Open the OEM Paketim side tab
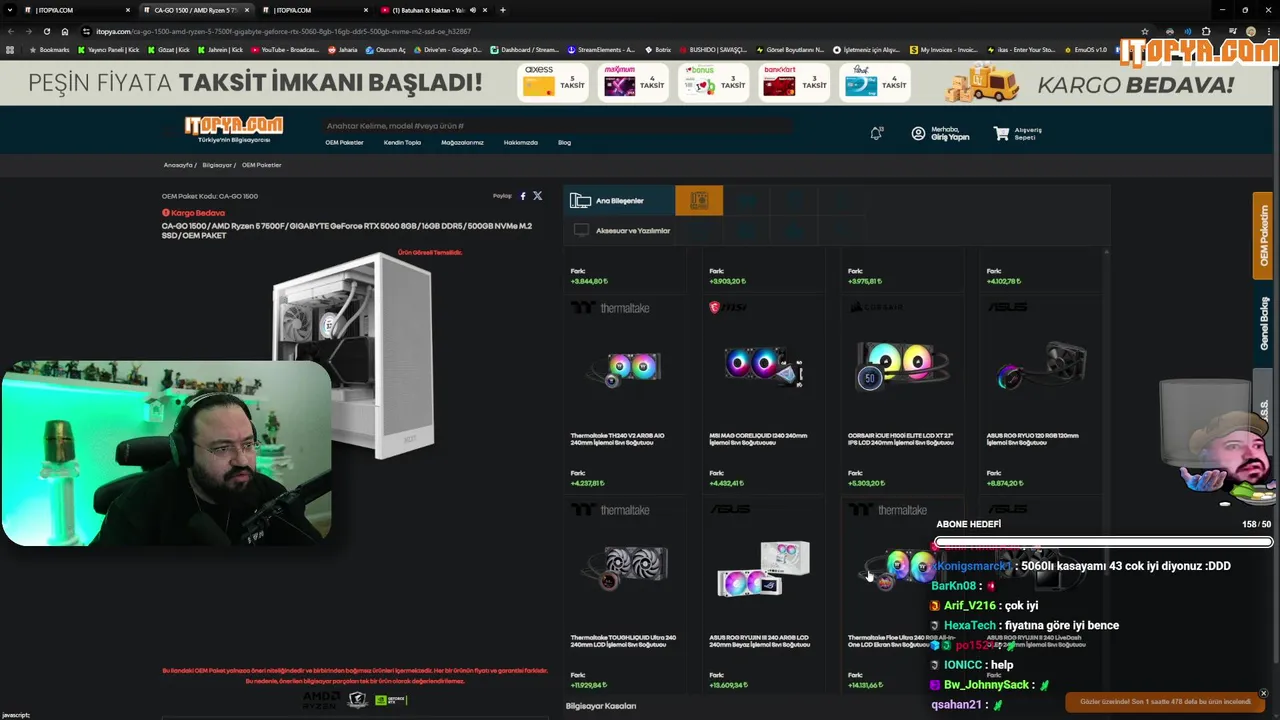1280x720 pixels. 1263,236
